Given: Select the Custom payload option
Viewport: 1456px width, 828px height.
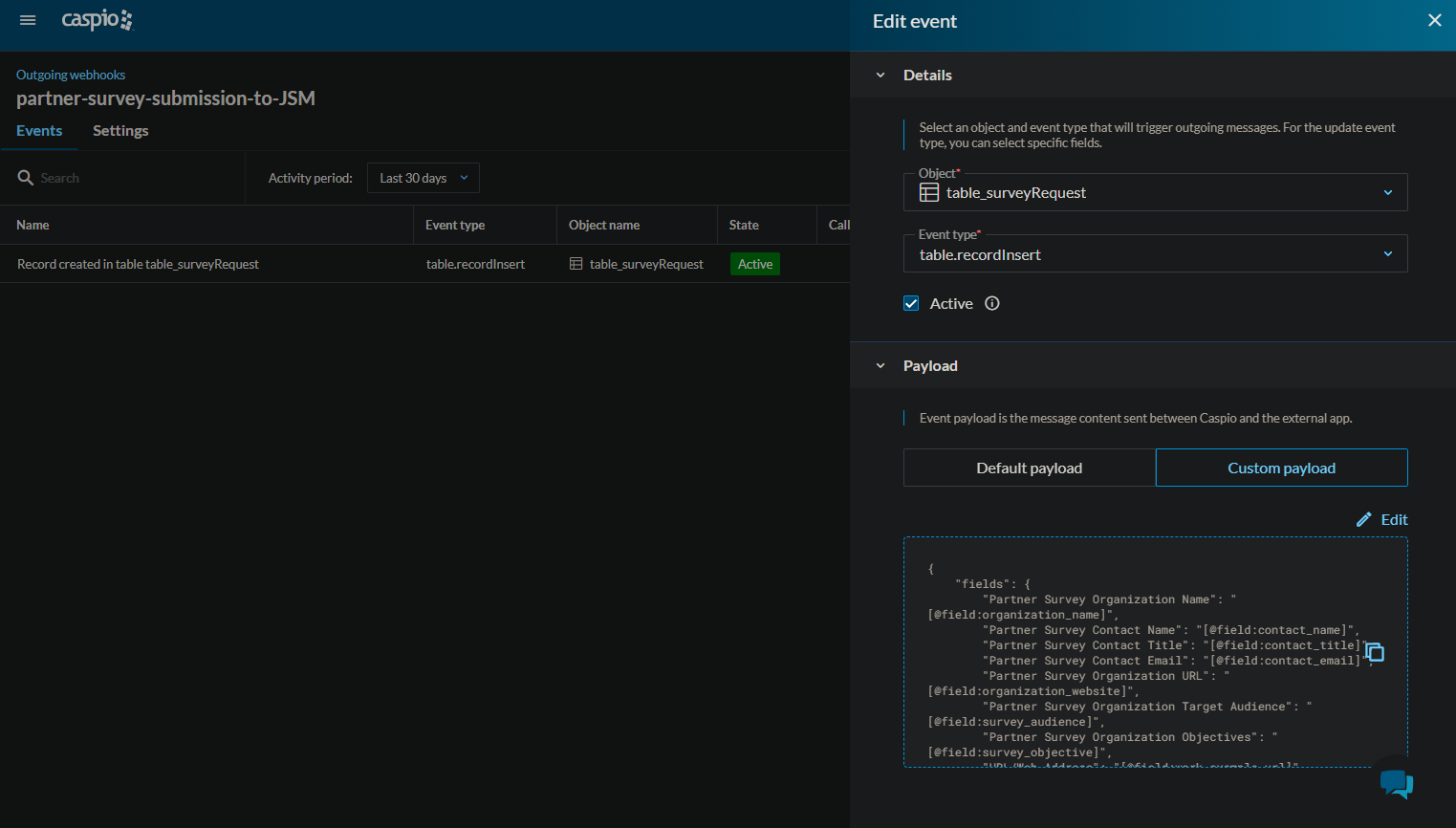Looking at the screenshot, I should pos(1281,468).
